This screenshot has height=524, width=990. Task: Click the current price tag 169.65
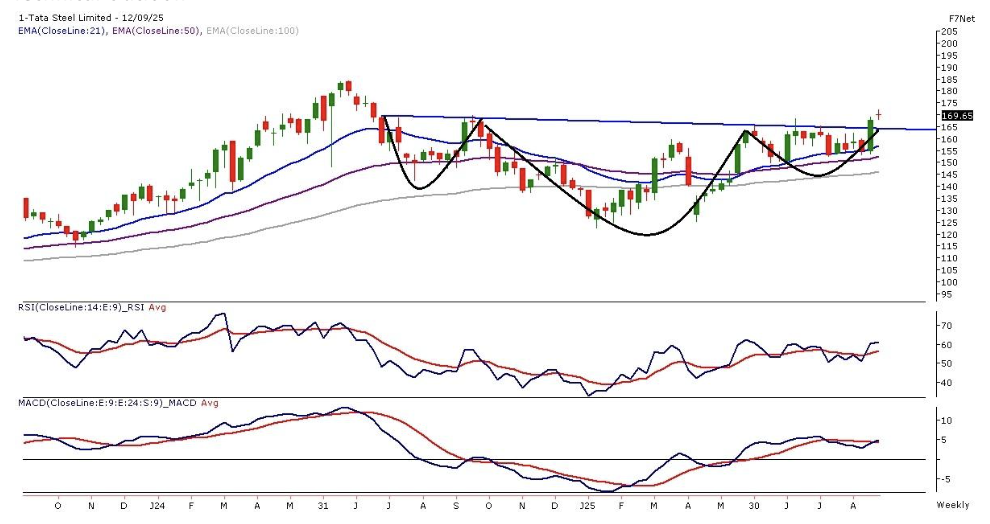pyautogui.click(x=957, y=116)
